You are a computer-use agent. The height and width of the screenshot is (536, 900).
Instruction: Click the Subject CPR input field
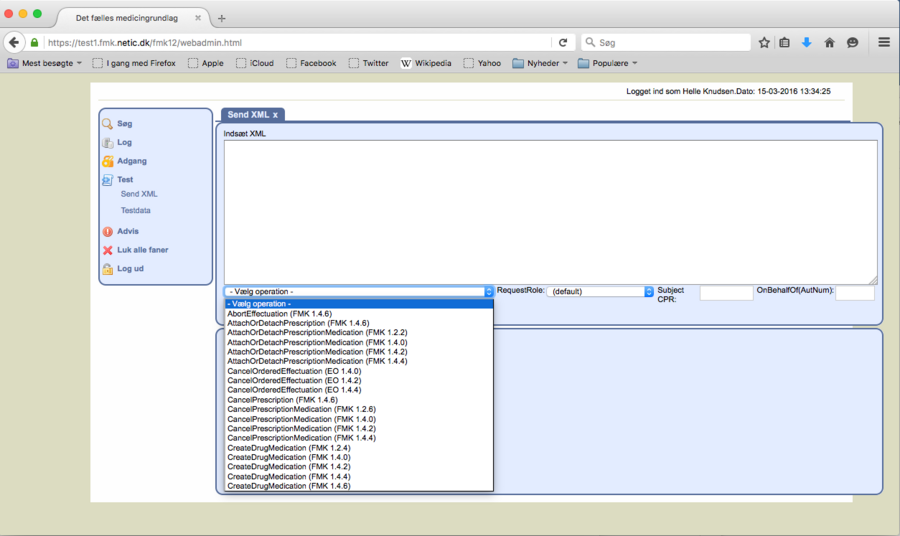(x=726, y=293)
